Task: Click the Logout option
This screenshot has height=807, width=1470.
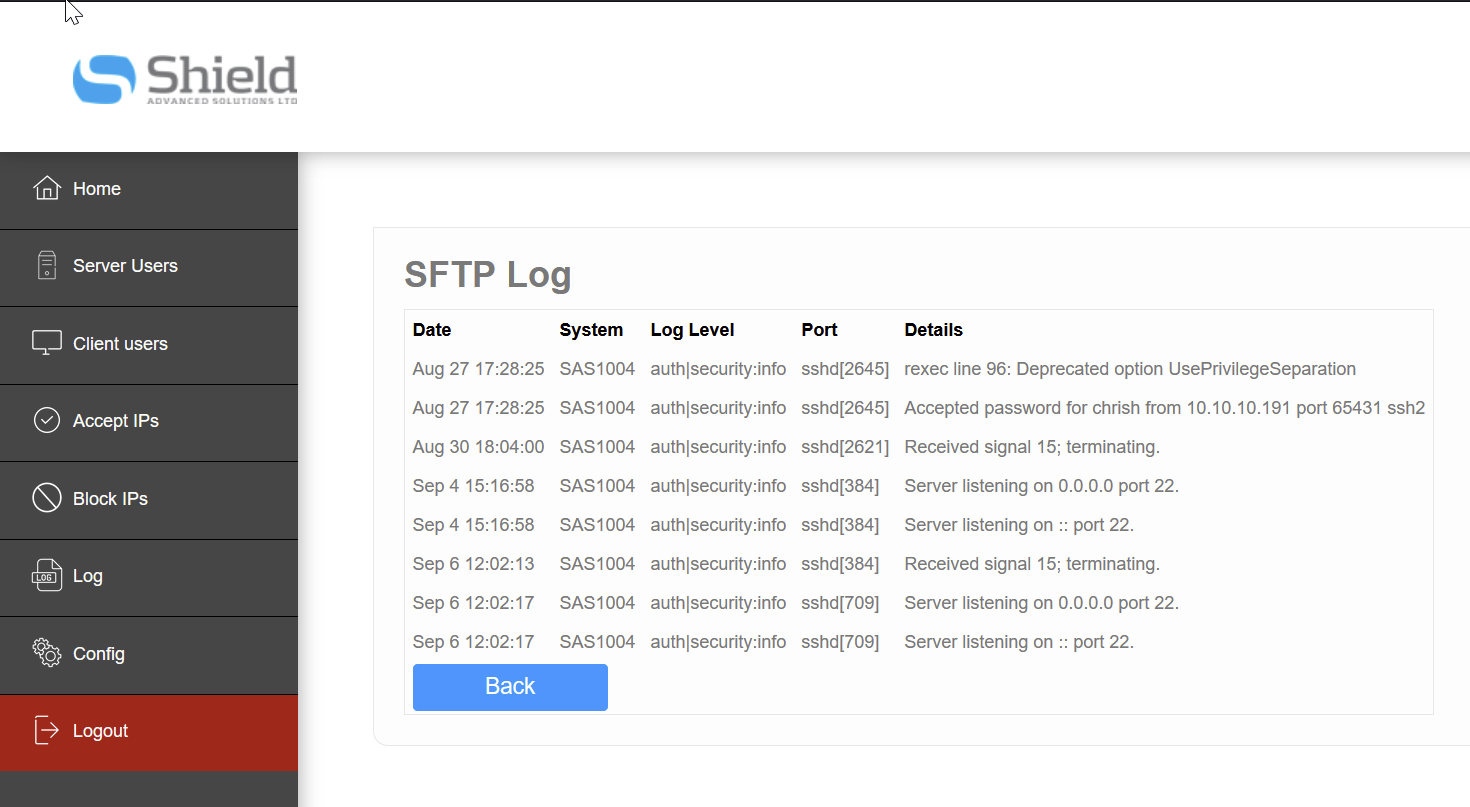Action: (101, 731)
